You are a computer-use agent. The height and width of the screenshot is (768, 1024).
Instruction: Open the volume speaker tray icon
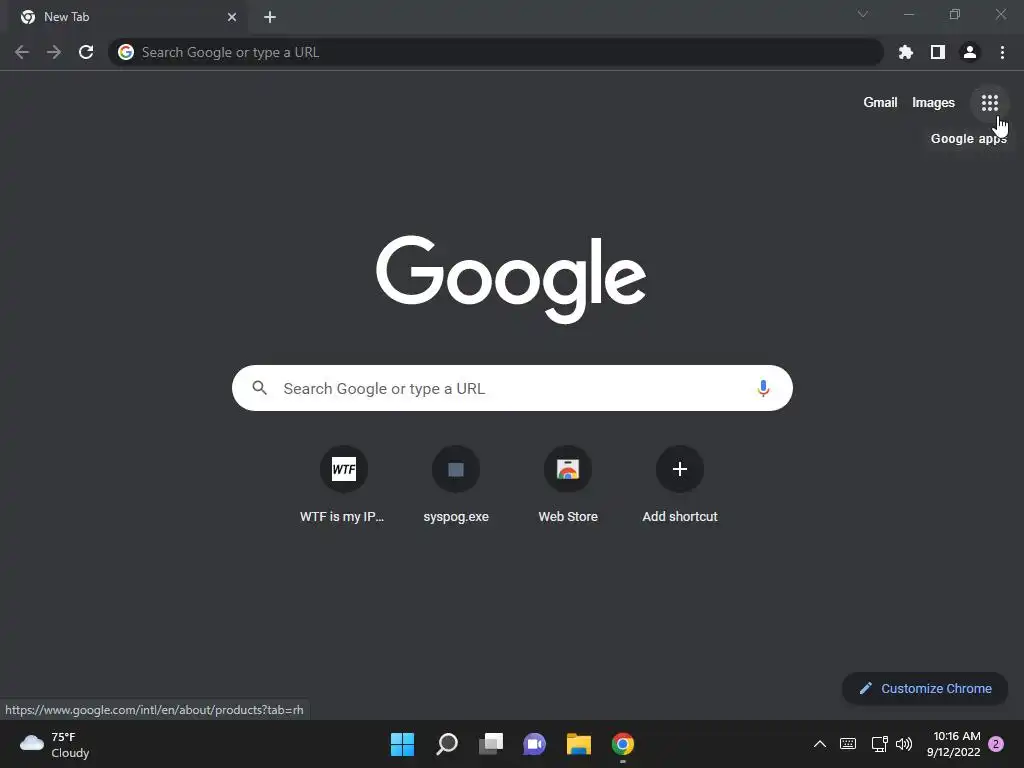tap(904, 744)
